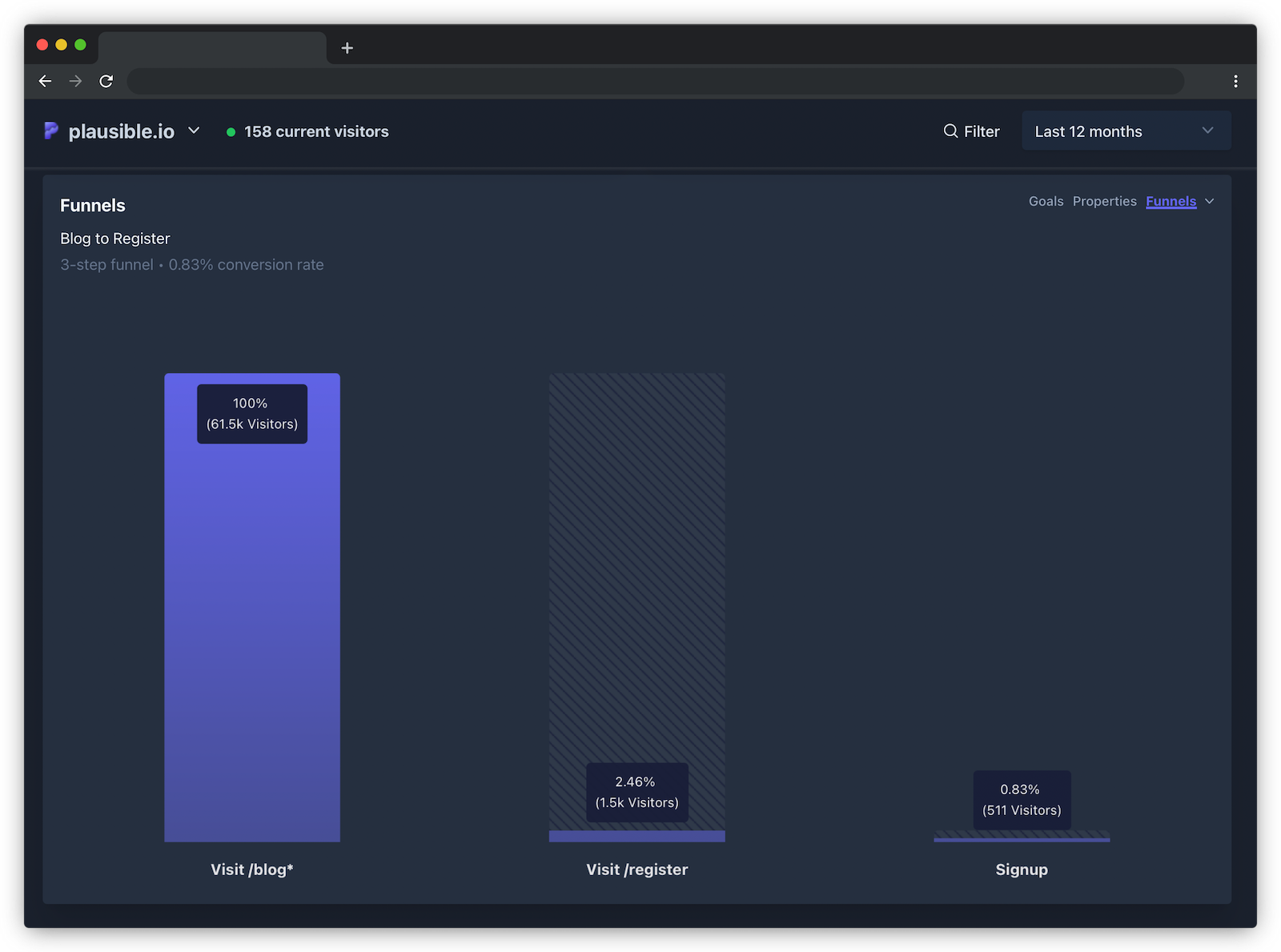Viewport: 1281px width, 952px height.
Task: Open the Filter search icon
Action: click(950, 131)
